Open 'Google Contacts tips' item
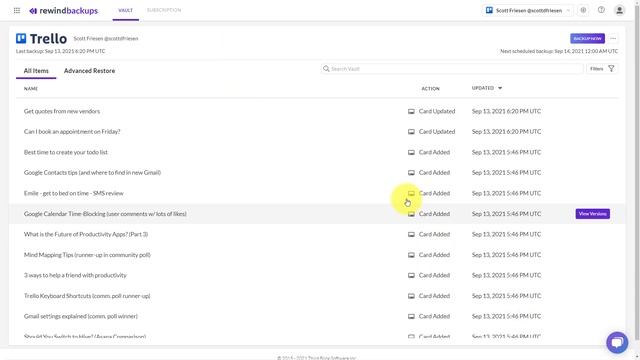The height and width of the screenshot is (360, 640). [x=92, y=173]
